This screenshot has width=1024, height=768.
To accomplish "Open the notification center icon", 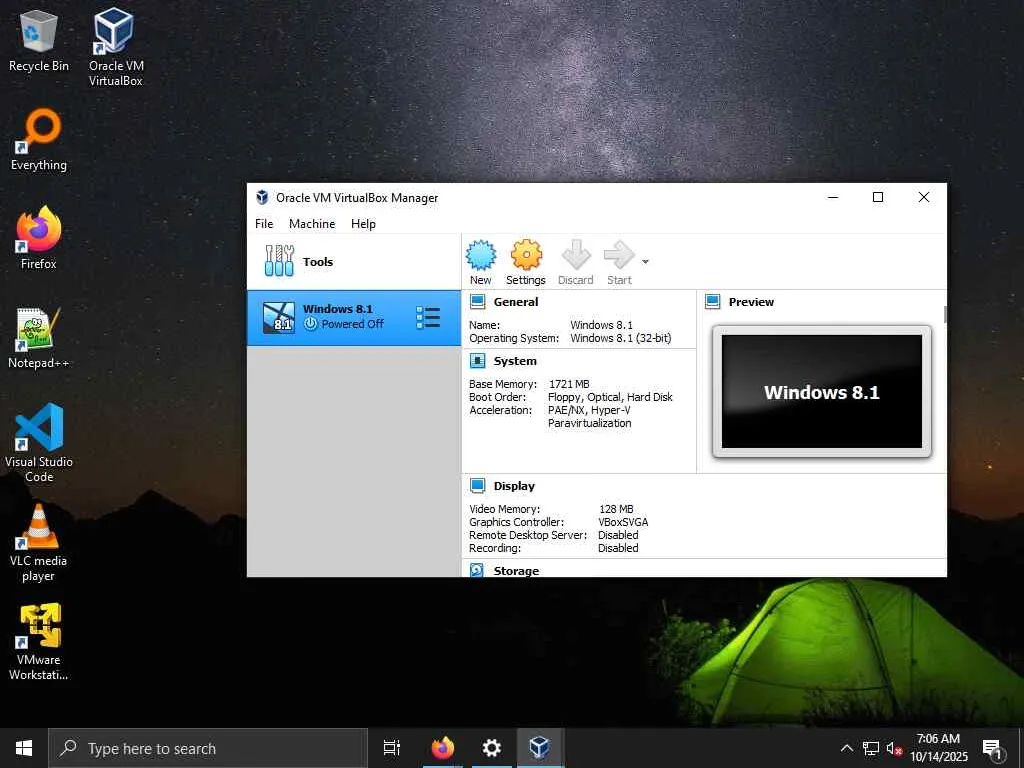I will [x=993, y=748].
